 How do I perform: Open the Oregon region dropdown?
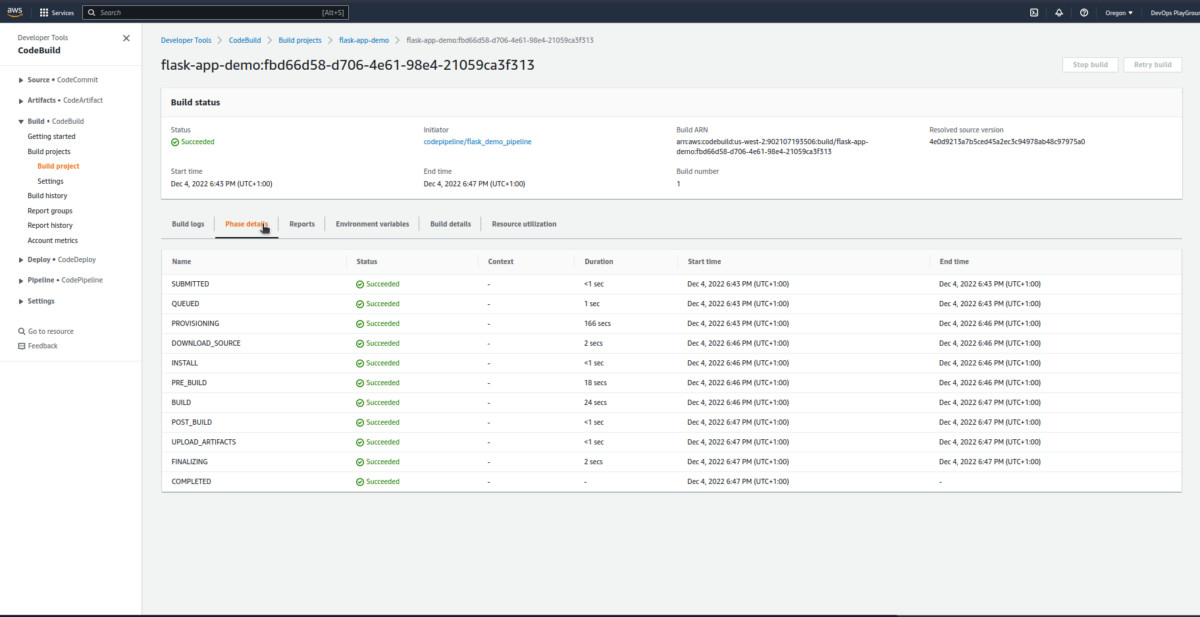pos(1117,13)
